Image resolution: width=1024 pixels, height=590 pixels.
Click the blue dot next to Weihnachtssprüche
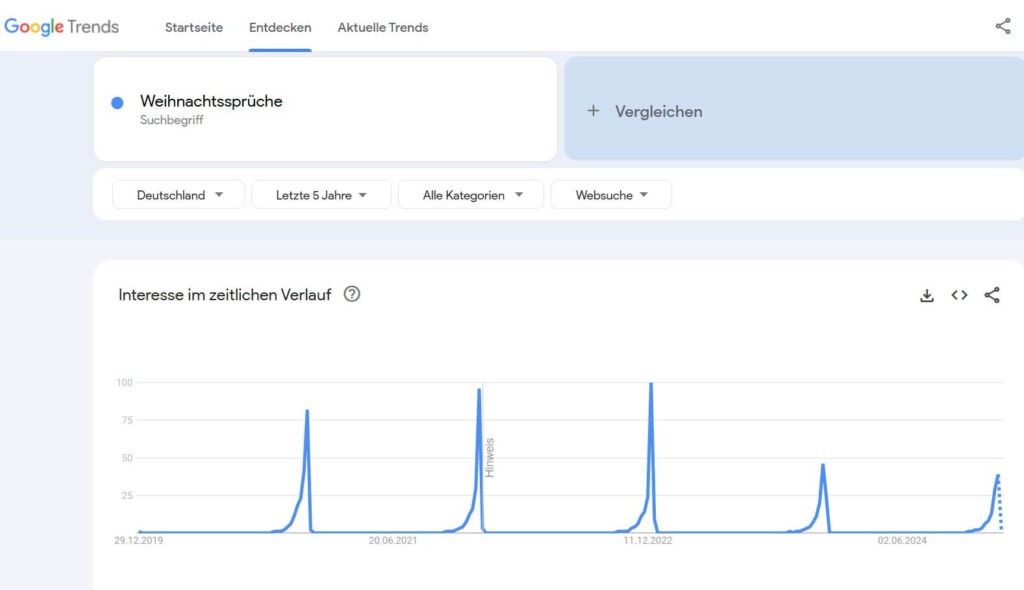117,102
